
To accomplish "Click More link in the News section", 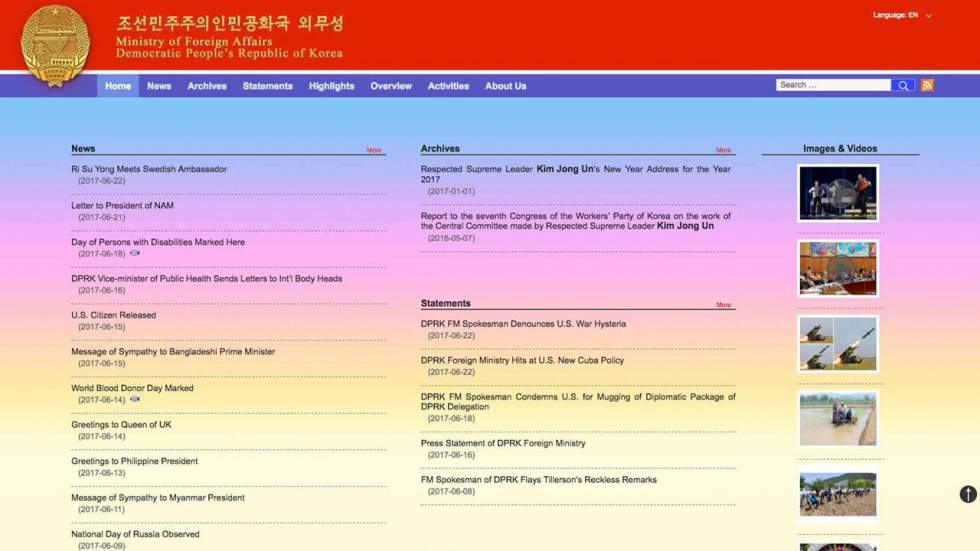I will click(x=374, y=151).
